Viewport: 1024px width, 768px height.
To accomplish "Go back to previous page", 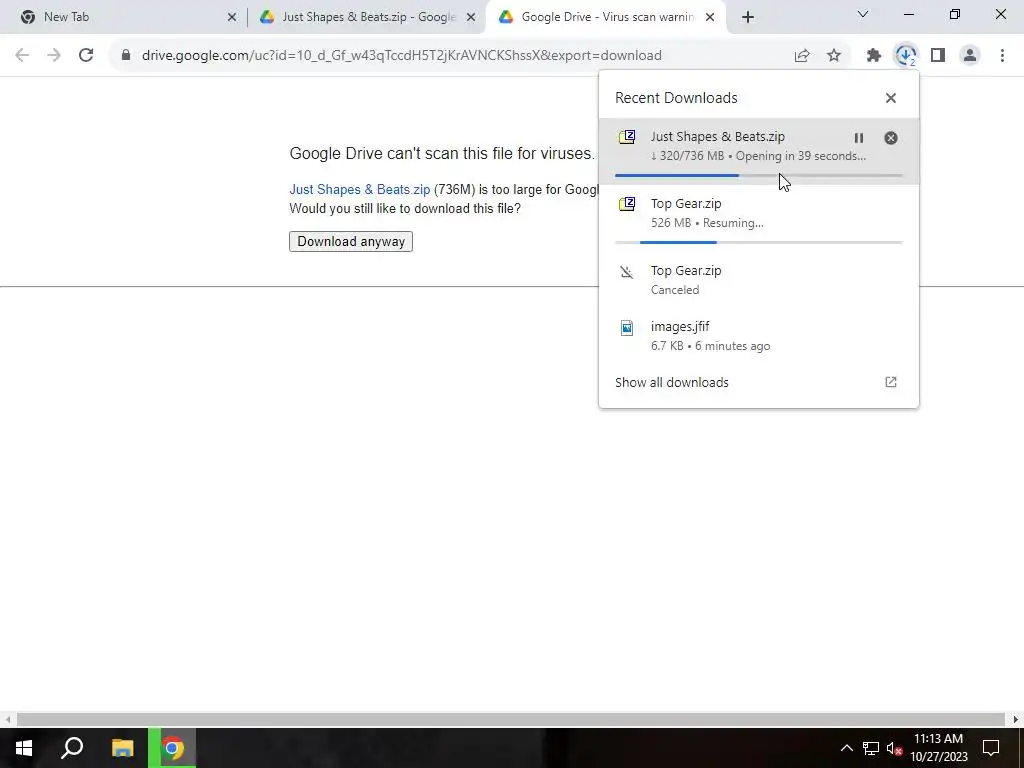I will pos(22,56).
